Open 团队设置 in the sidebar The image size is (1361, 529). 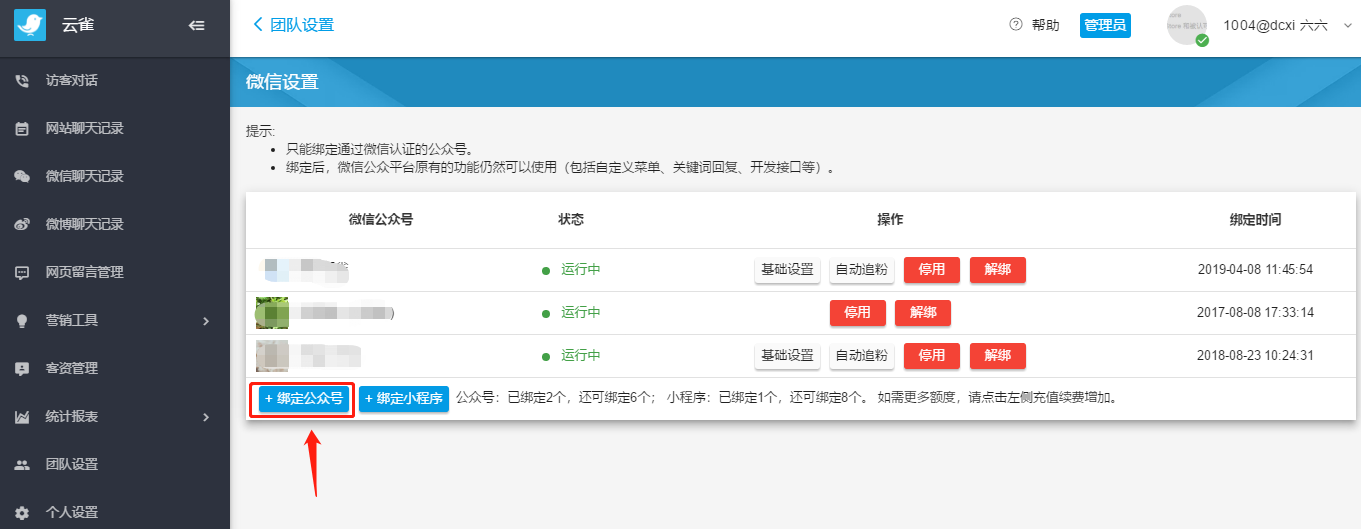click(x=72, y=465)
